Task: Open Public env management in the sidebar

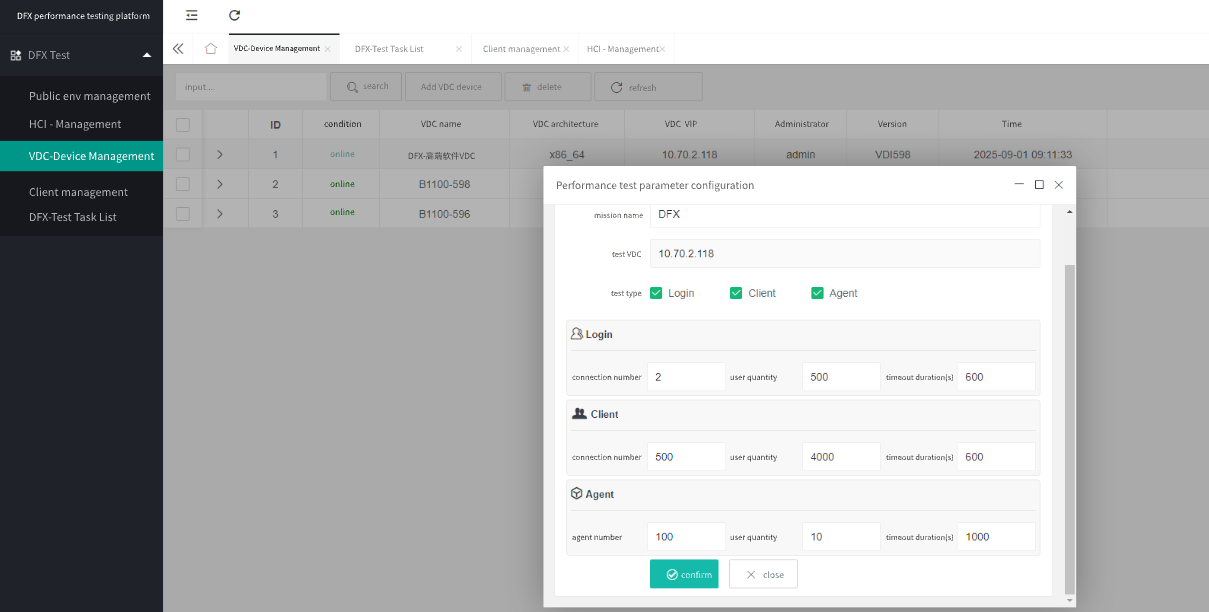Action: 89,96
